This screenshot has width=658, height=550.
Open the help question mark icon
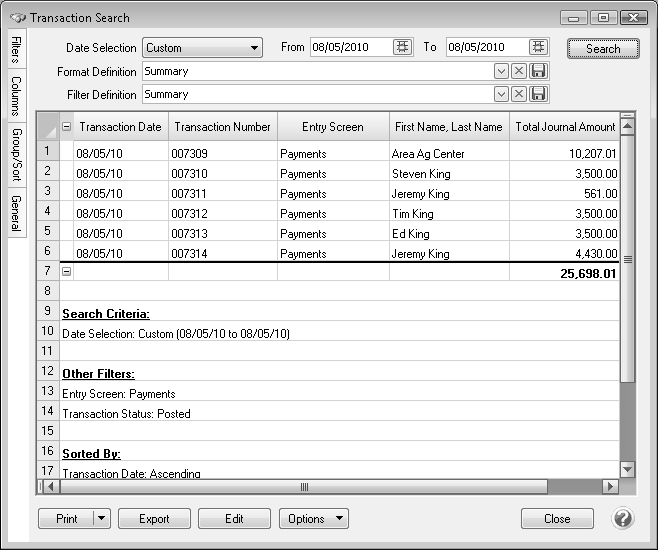pos(623,518)
